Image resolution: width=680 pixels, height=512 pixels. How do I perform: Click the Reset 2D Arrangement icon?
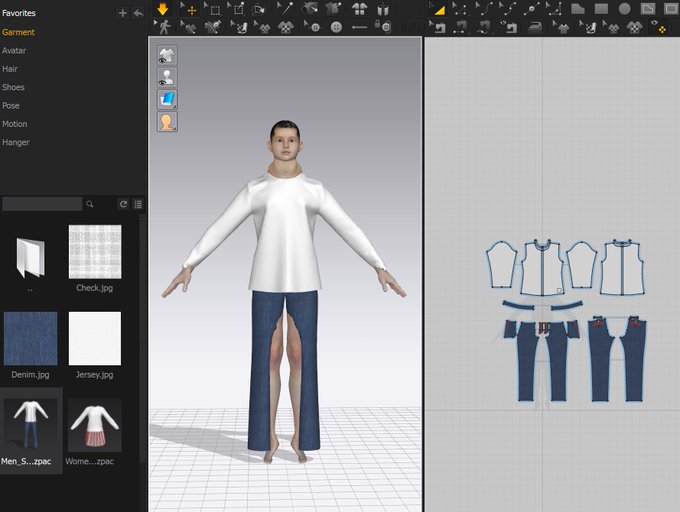pyautogui.click(x=359, y=9)
